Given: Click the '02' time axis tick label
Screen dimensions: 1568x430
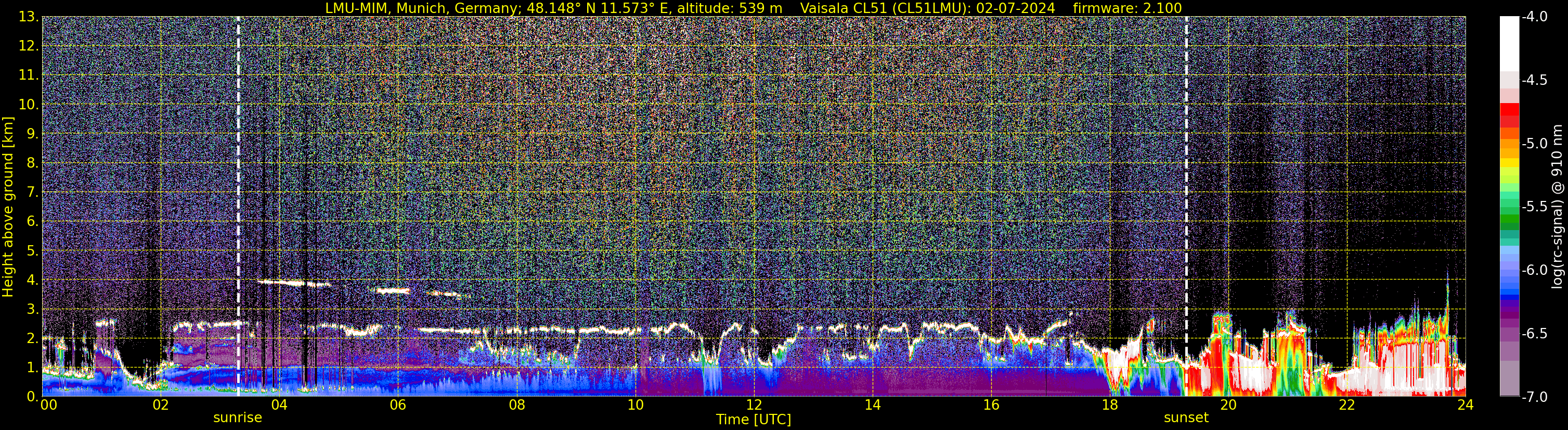Looking at the screenshot, I should coord(160,405).
